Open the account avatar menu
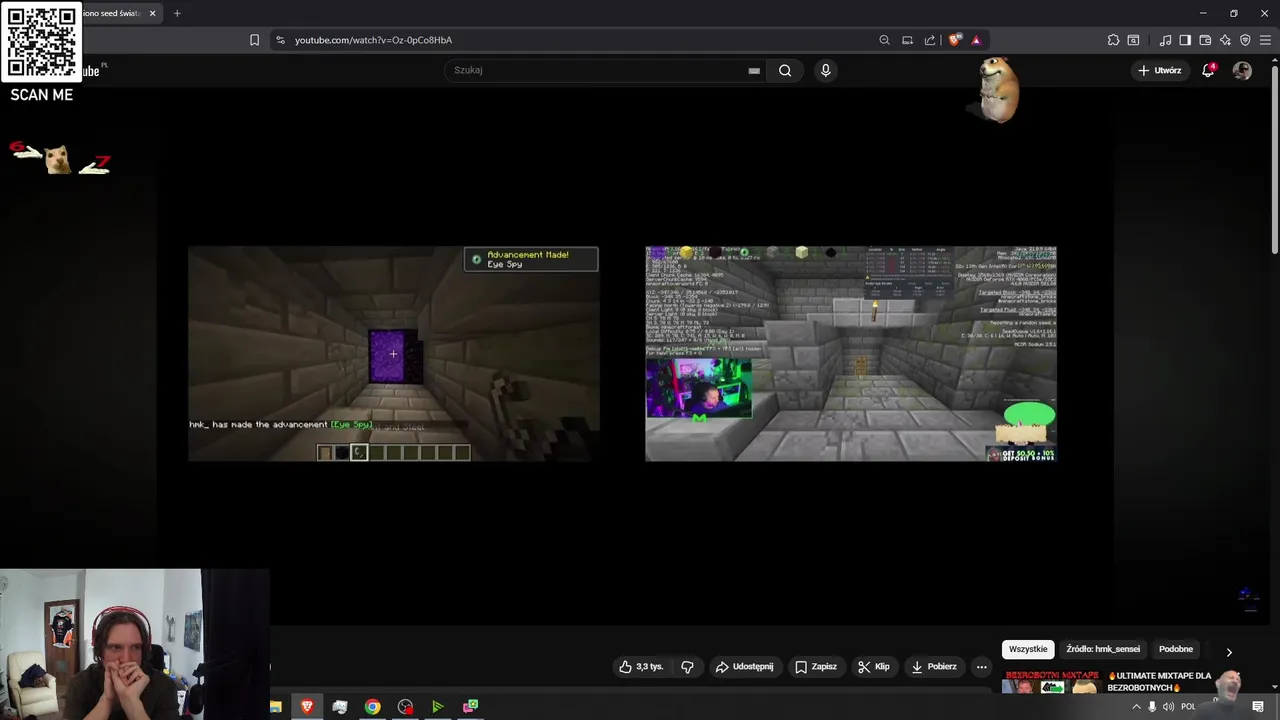1280x720 pixels. [1242, 70]
